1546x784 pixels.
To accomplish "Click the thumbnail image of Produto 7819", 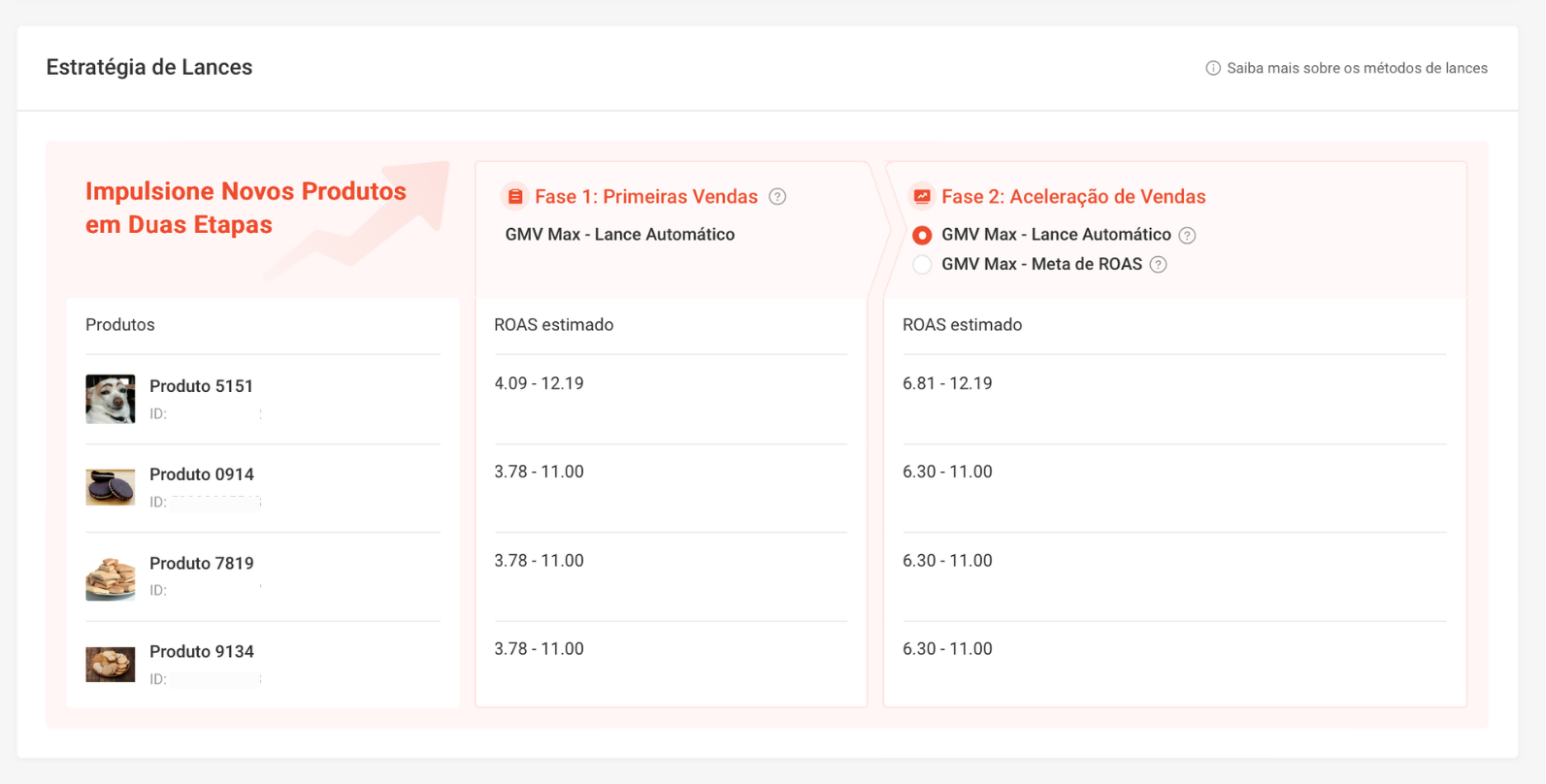I will tap(111, 576).
